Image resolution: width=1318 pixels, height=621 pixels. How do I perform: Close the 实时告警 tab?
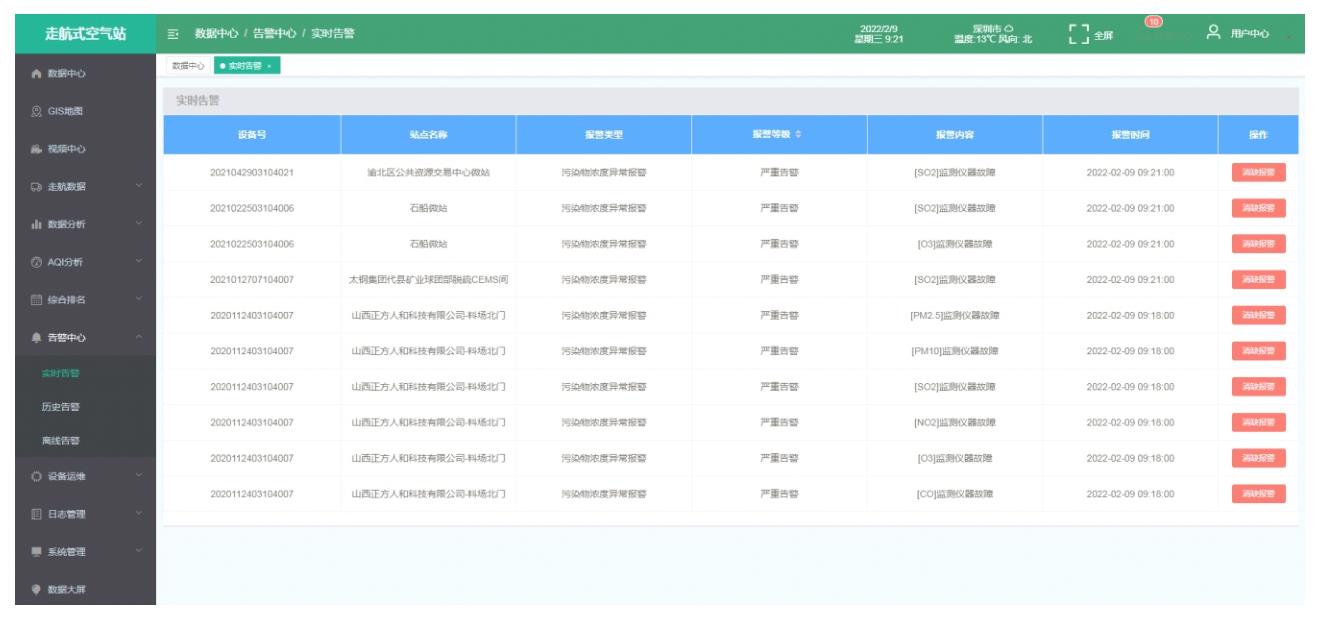(x=270, y=66)
